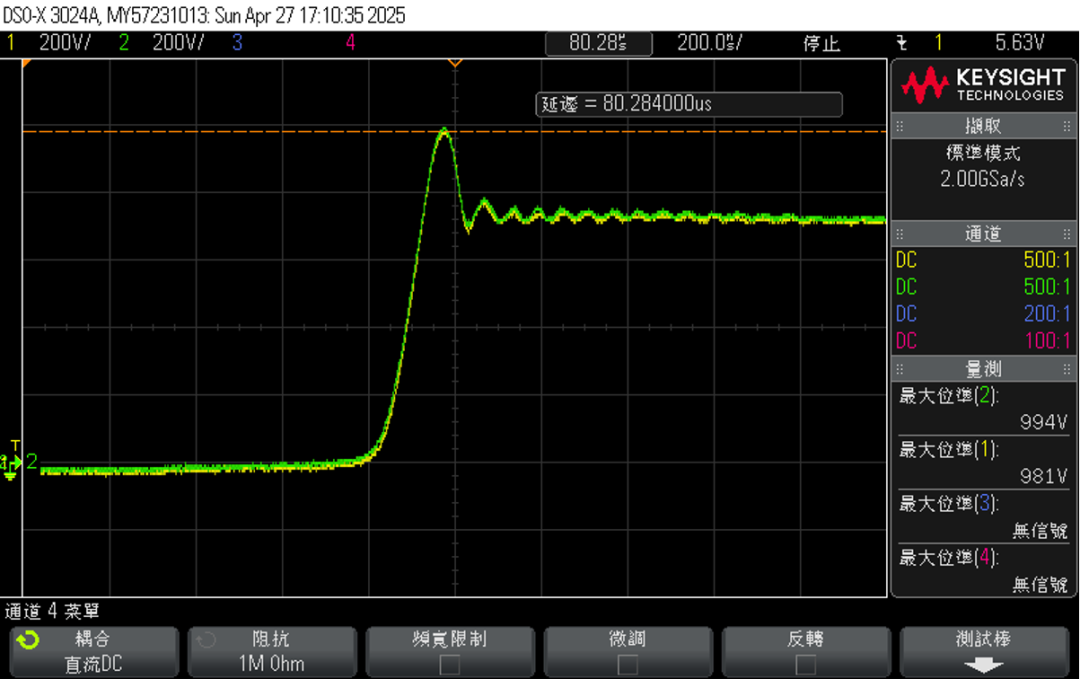This screenshot has width=1080, height=679.
Task: Click the 80.28µs delay value box
Action: (x=598, y=43)
